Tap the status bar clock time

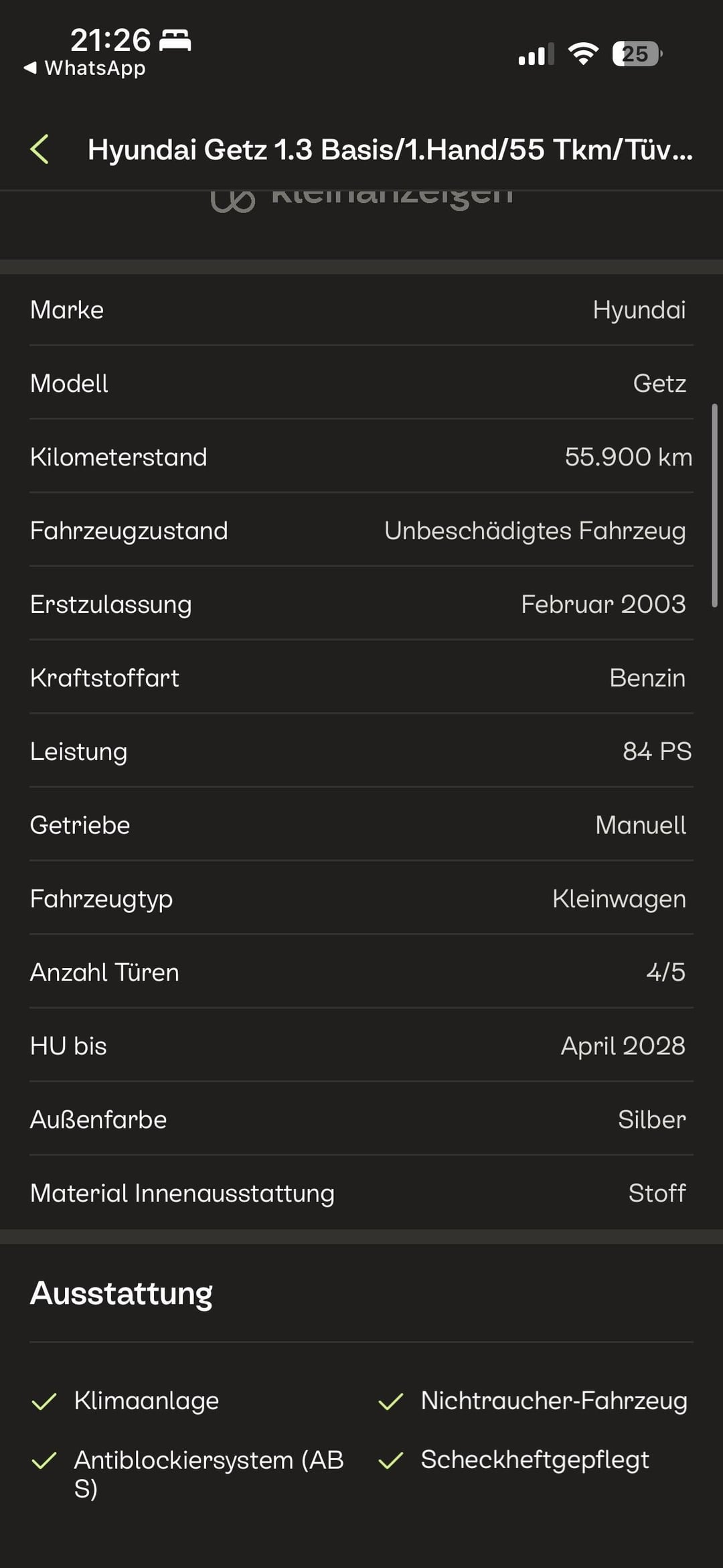pos(110,40)
